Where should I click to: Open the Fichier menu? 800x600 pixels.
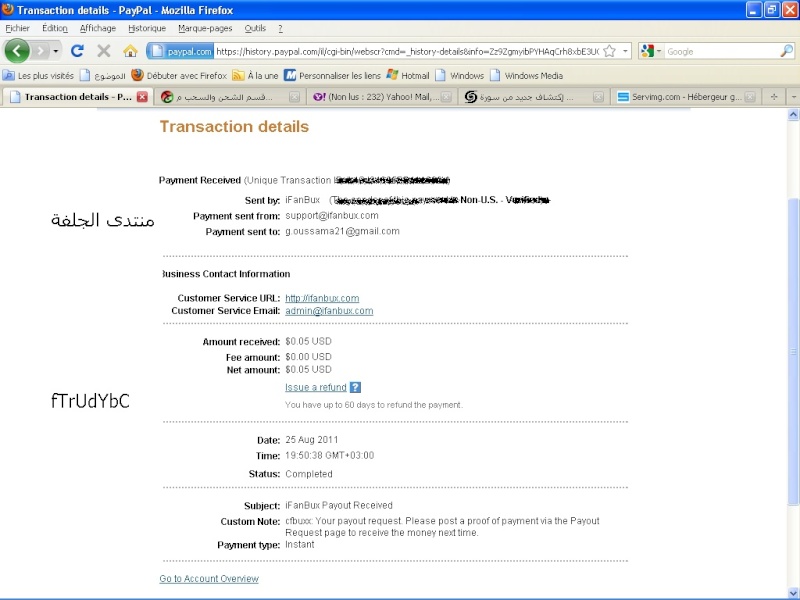point(17,29)
